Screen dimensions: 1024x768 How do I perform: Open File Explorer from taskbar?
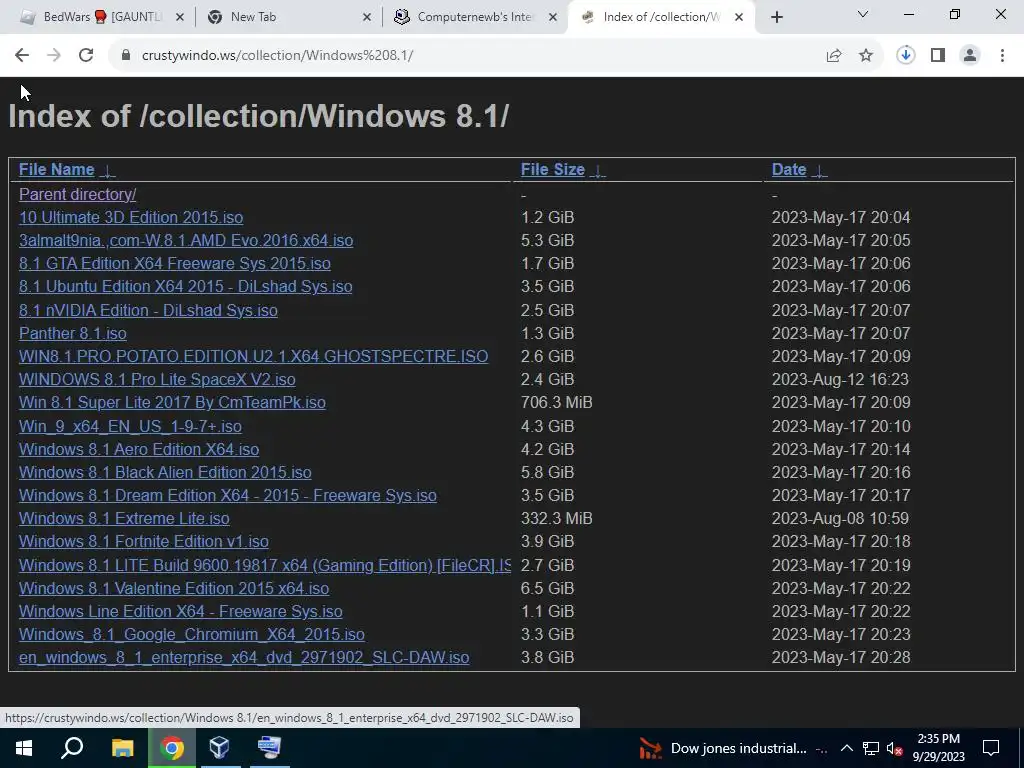point(122,748)
